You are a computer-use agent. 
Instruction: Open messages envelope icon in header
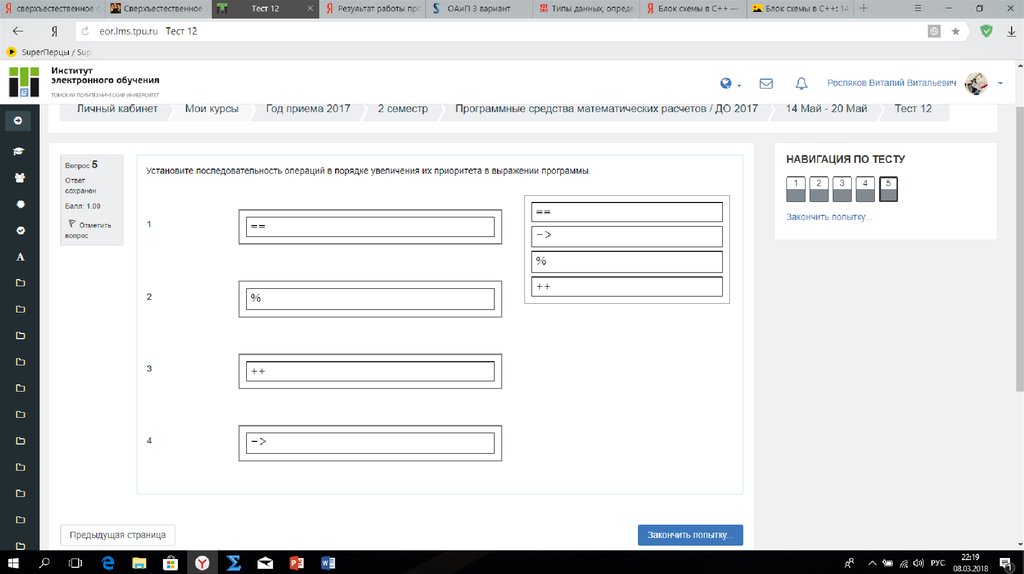tap(766, 84)
